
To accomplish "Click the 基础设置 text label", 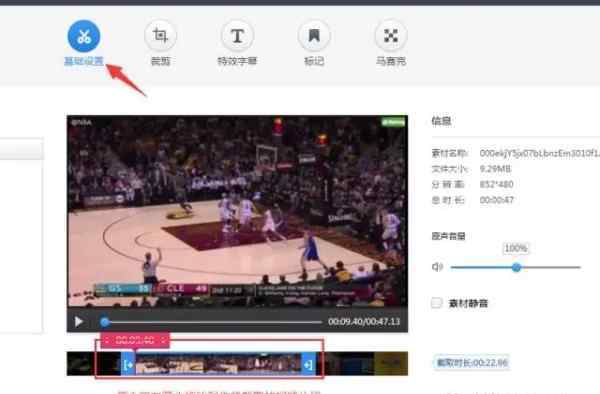I will (x=84, y=61).
